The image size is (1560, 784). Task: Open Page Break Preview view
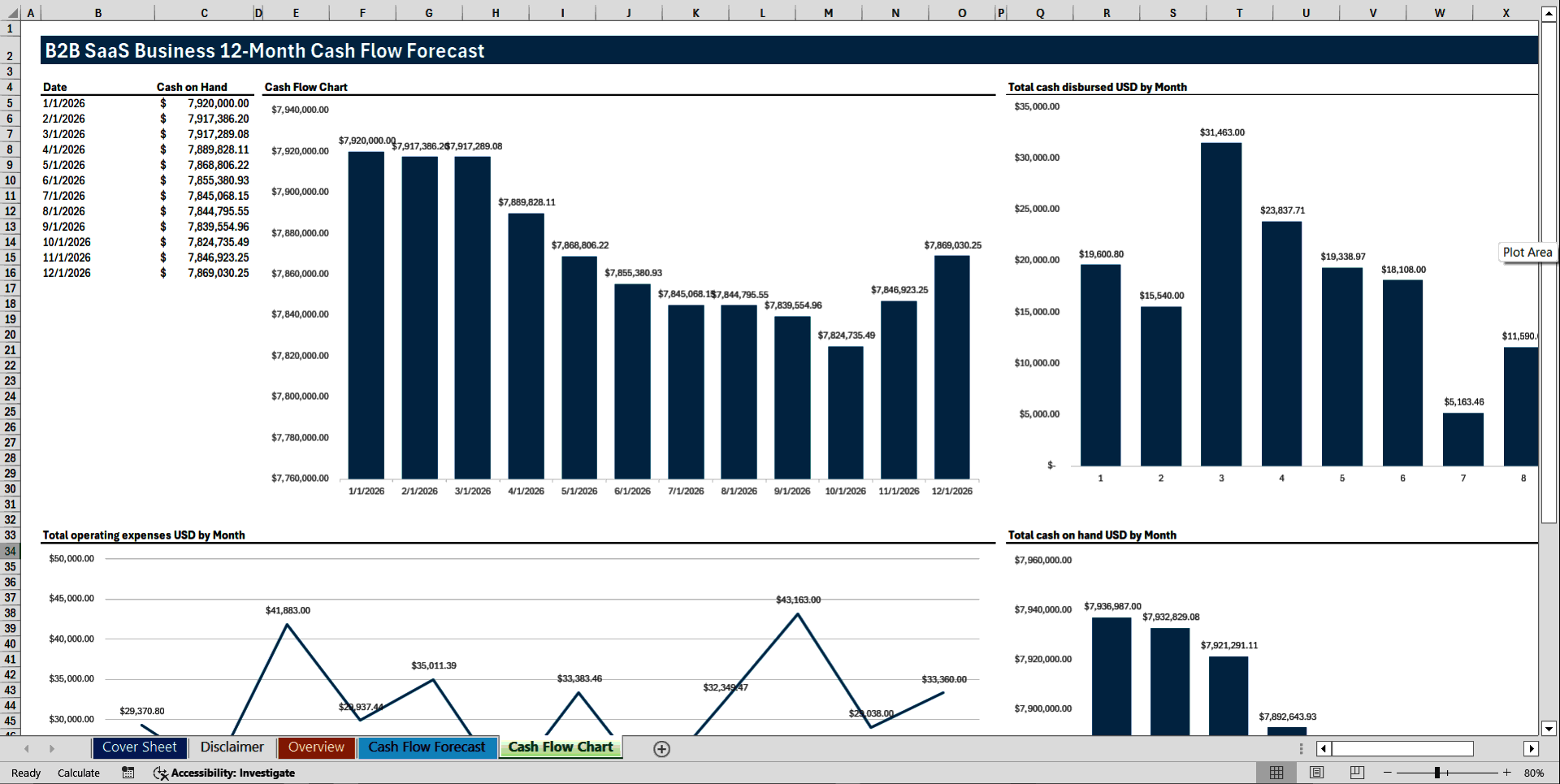pos(1355,773)
